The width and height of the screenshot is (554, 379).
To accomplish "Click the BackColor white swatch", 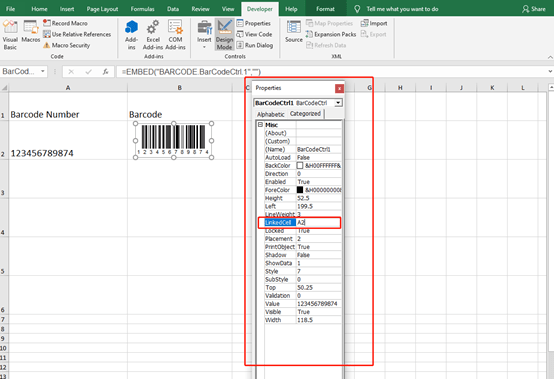I will pyautogui.click(x=300, y=165).
